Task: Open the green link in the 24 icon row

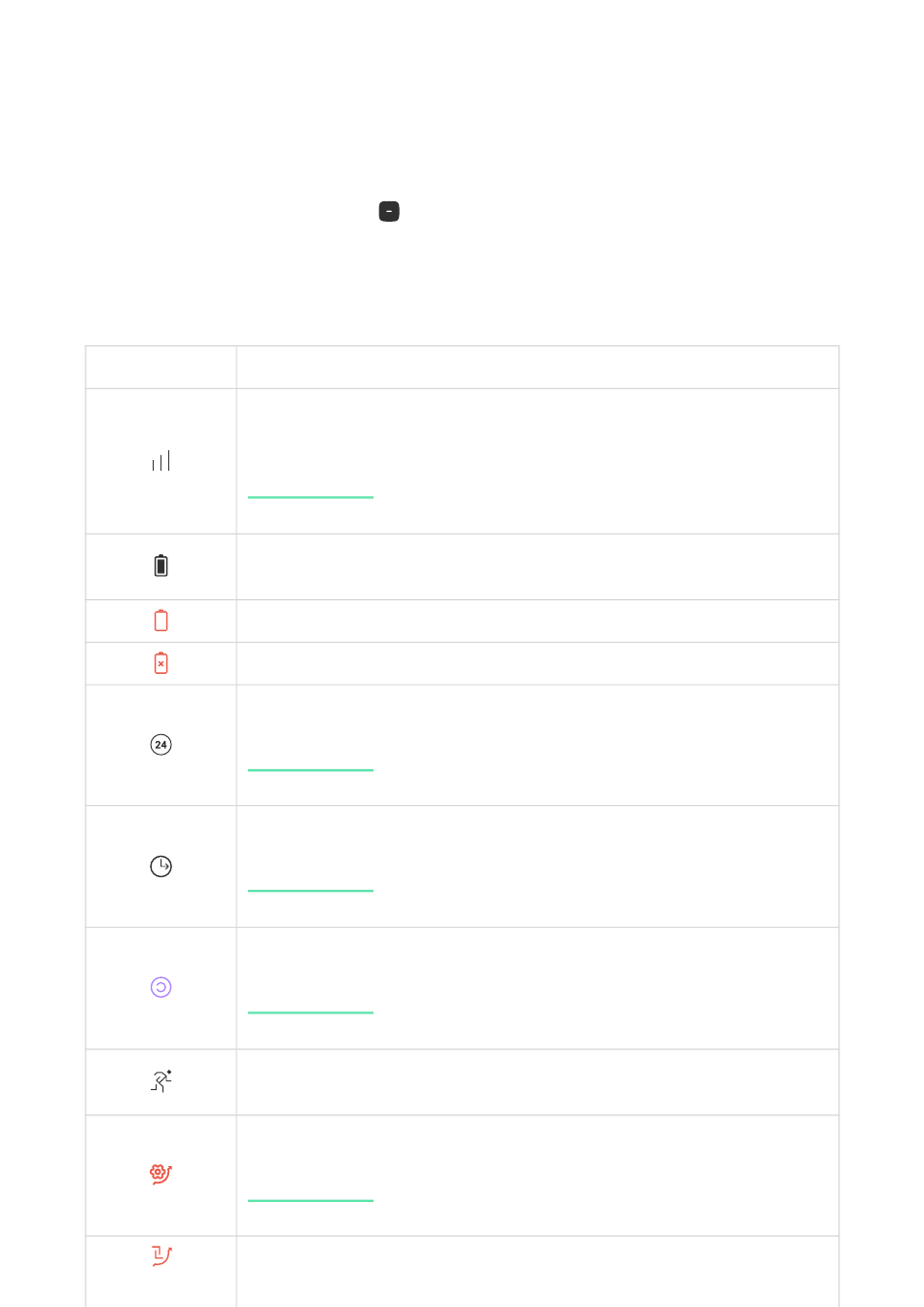Action: (x=310, y=763)
